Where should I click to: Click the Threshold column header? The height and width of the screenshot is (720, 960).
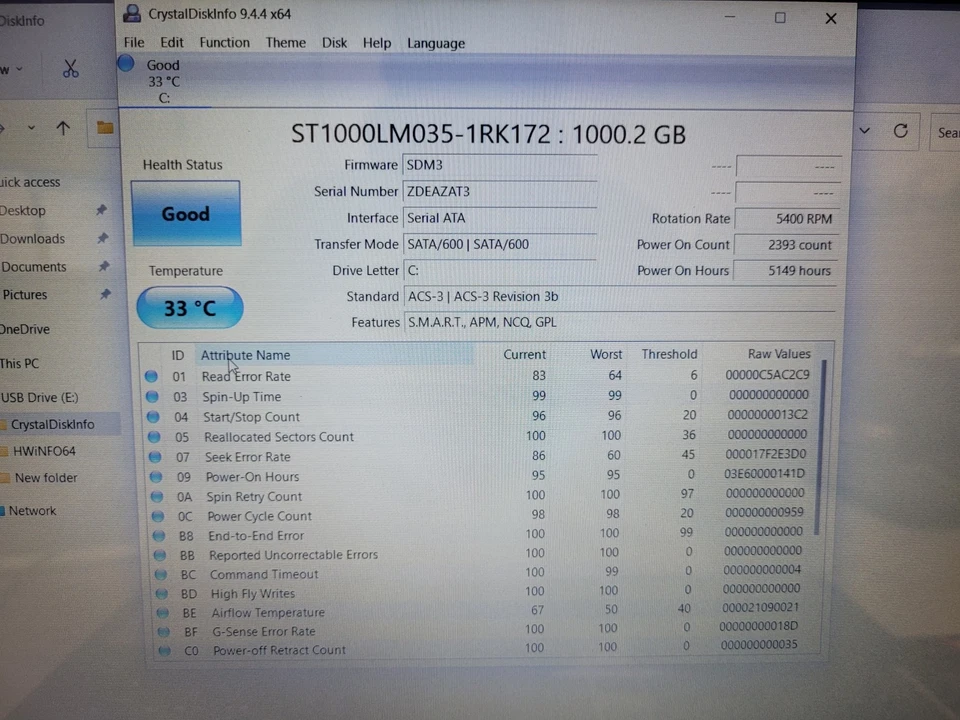(669, 354)
